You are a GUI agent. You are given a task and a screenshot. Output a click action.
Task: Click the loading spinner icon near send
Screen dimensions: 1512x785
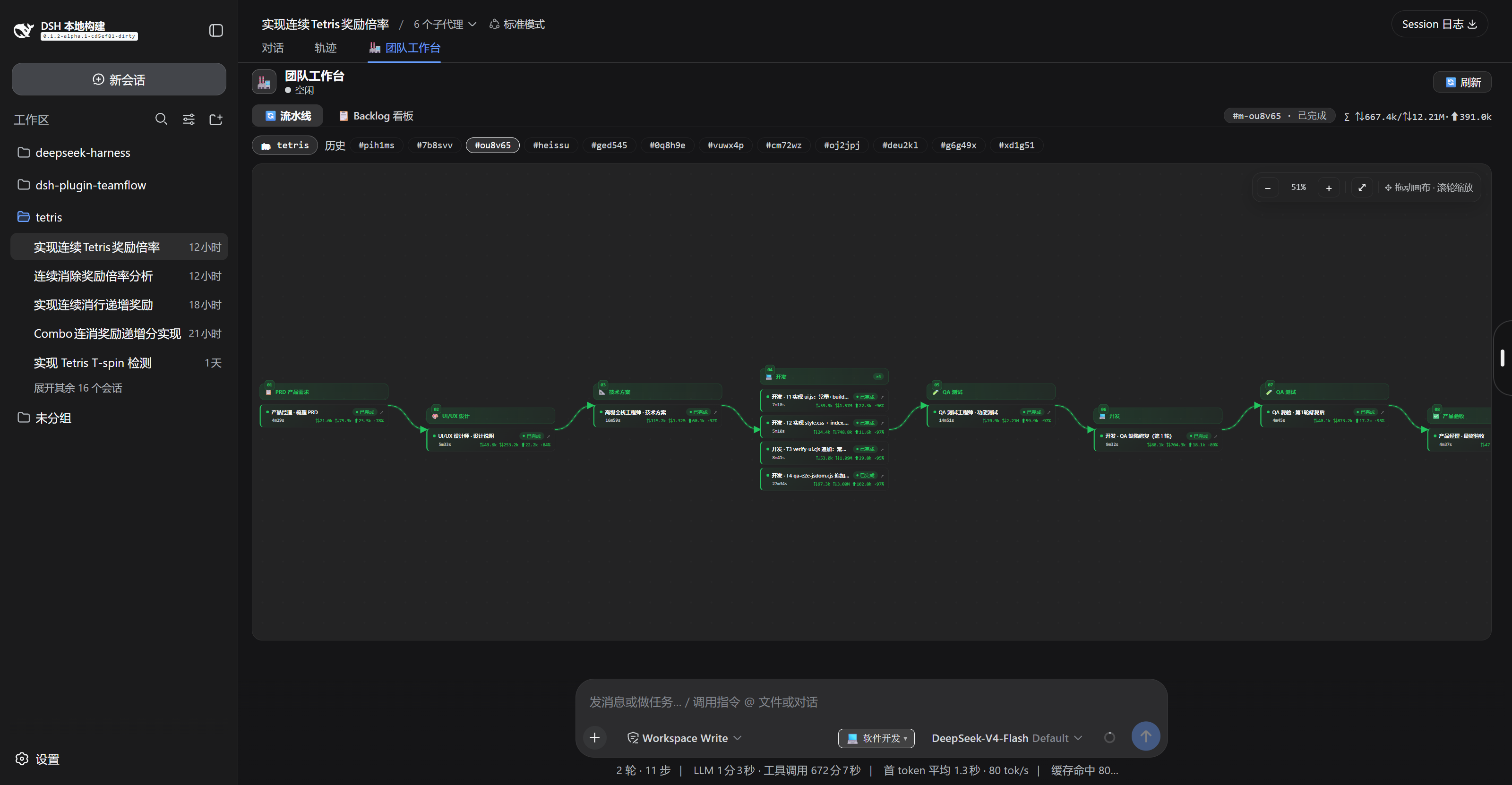pyautogui.click(x=1109, y=737)
